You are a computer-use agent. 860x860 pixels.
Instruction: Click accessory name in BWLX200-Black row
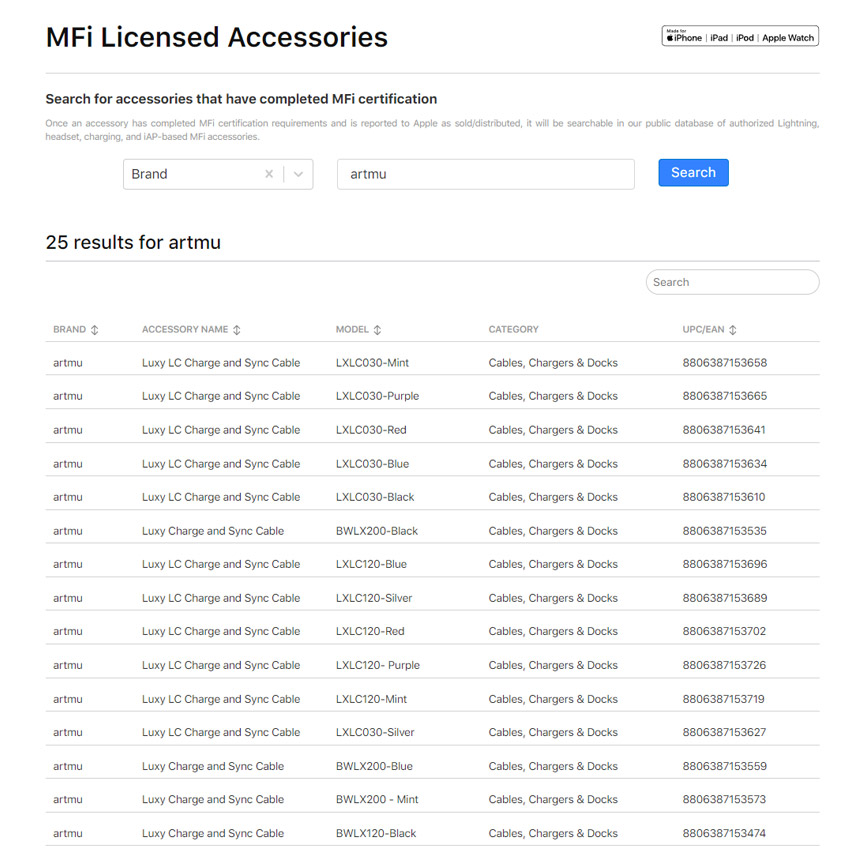213,531
